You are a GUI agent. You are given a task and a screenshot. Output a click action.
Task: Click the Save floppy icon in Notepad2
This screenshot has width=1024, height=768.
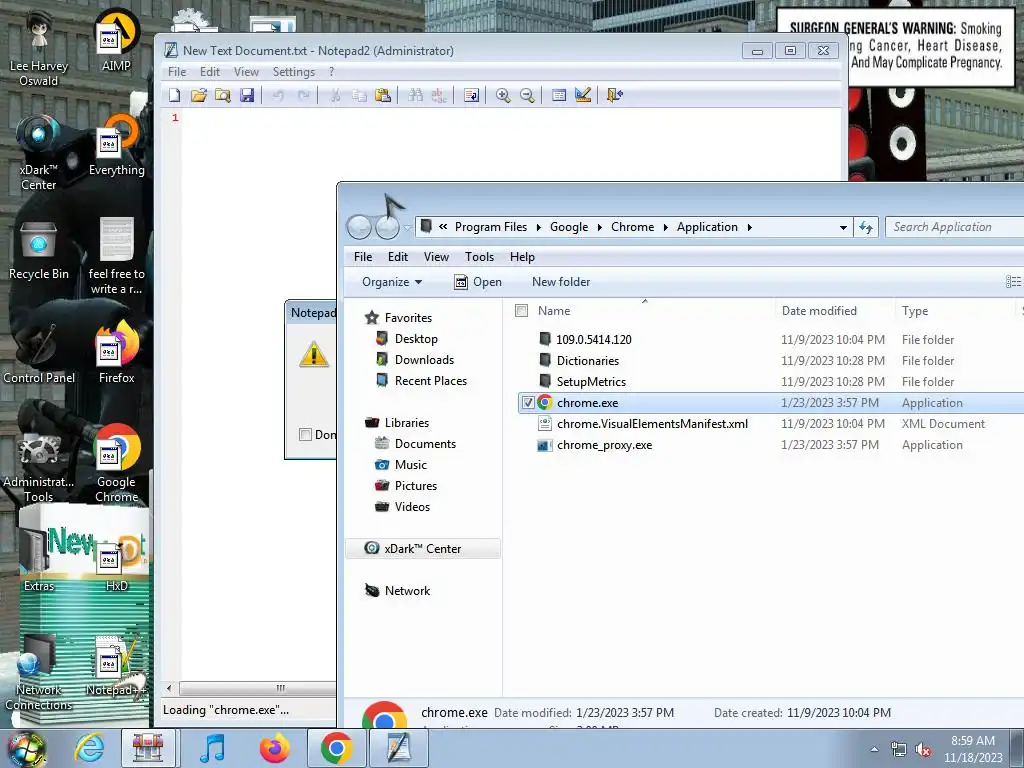[247, 95]
